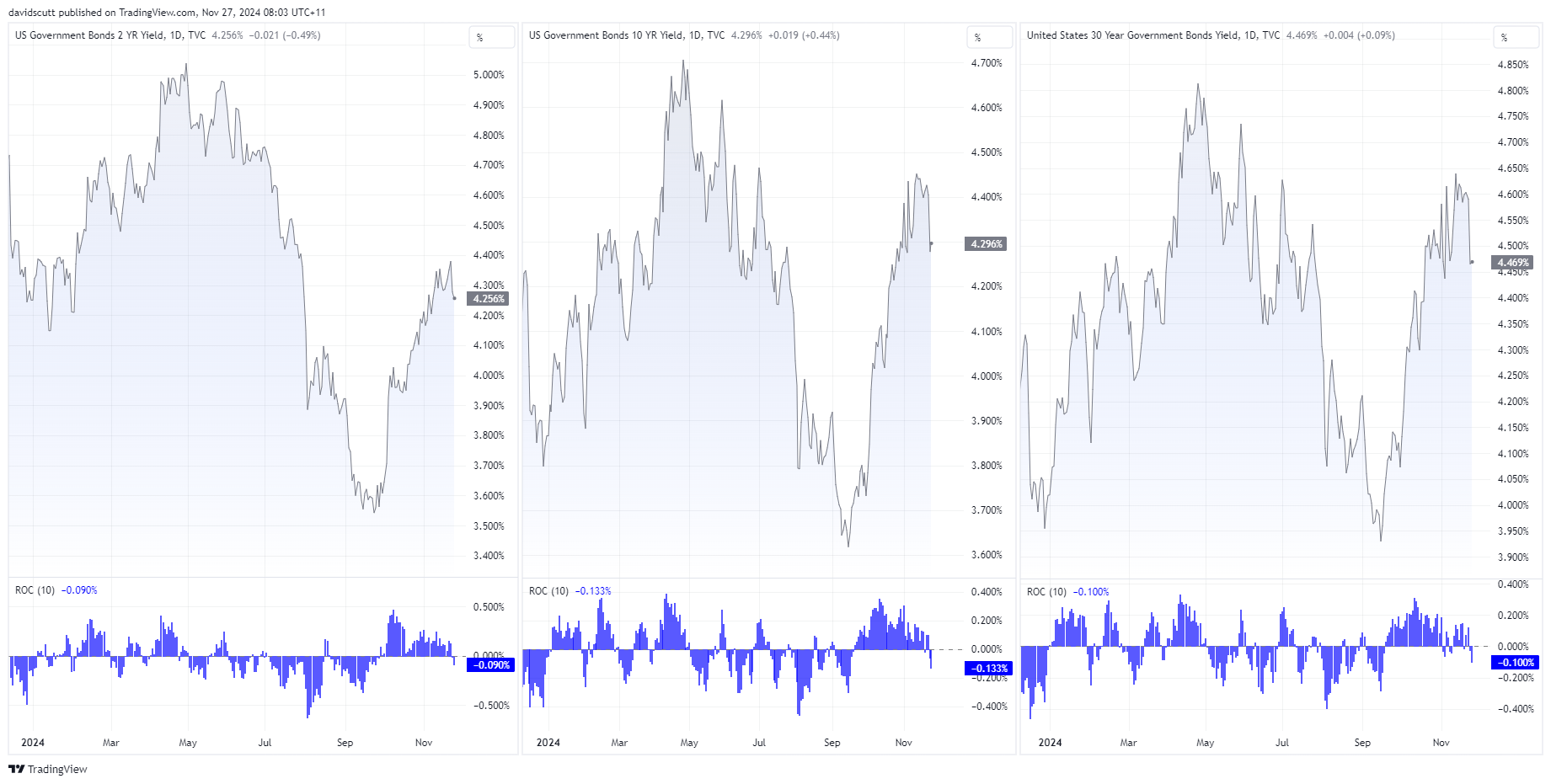Click the 3.600% level on the 10 YR price axis
The width and height of the screenshot is (1551, 784).
[987, 555]
